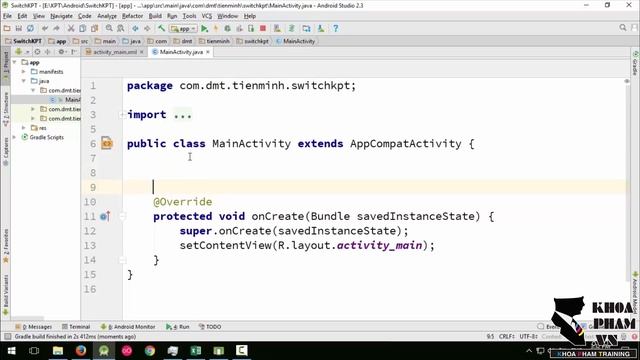Click the Redo arrow icon

[56, 29]
